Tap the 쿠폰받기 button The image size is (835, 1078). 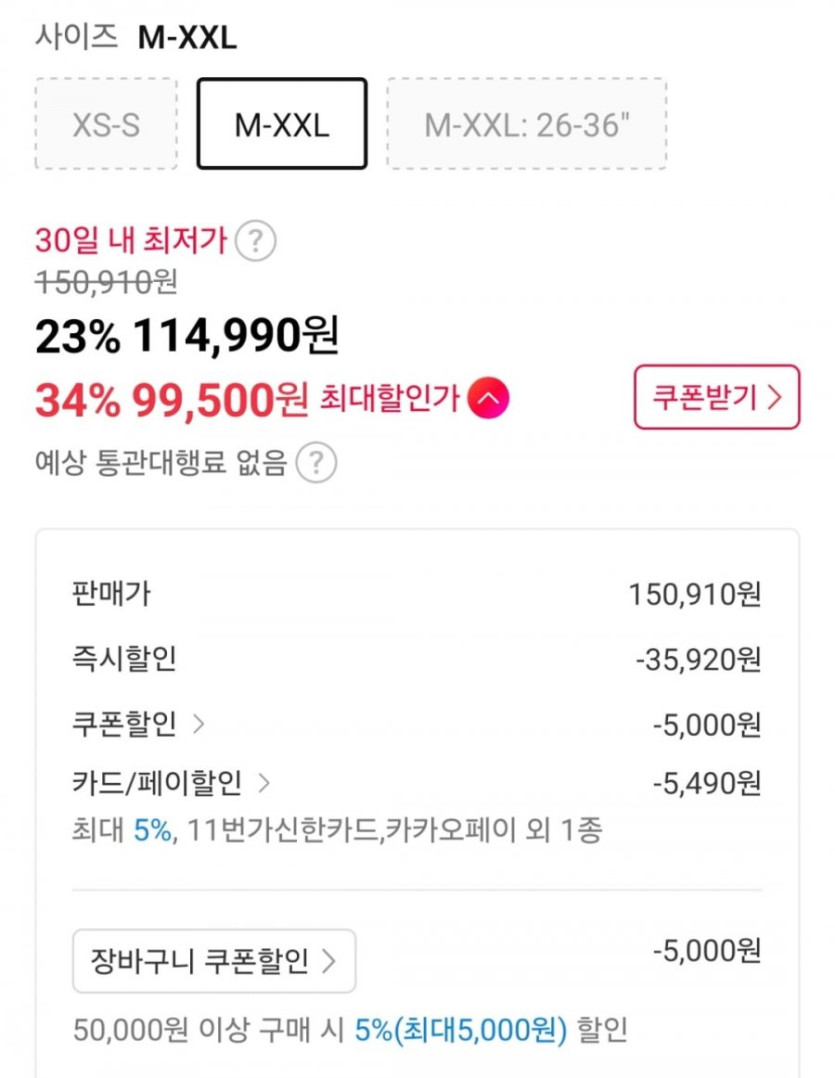(716, 398)
